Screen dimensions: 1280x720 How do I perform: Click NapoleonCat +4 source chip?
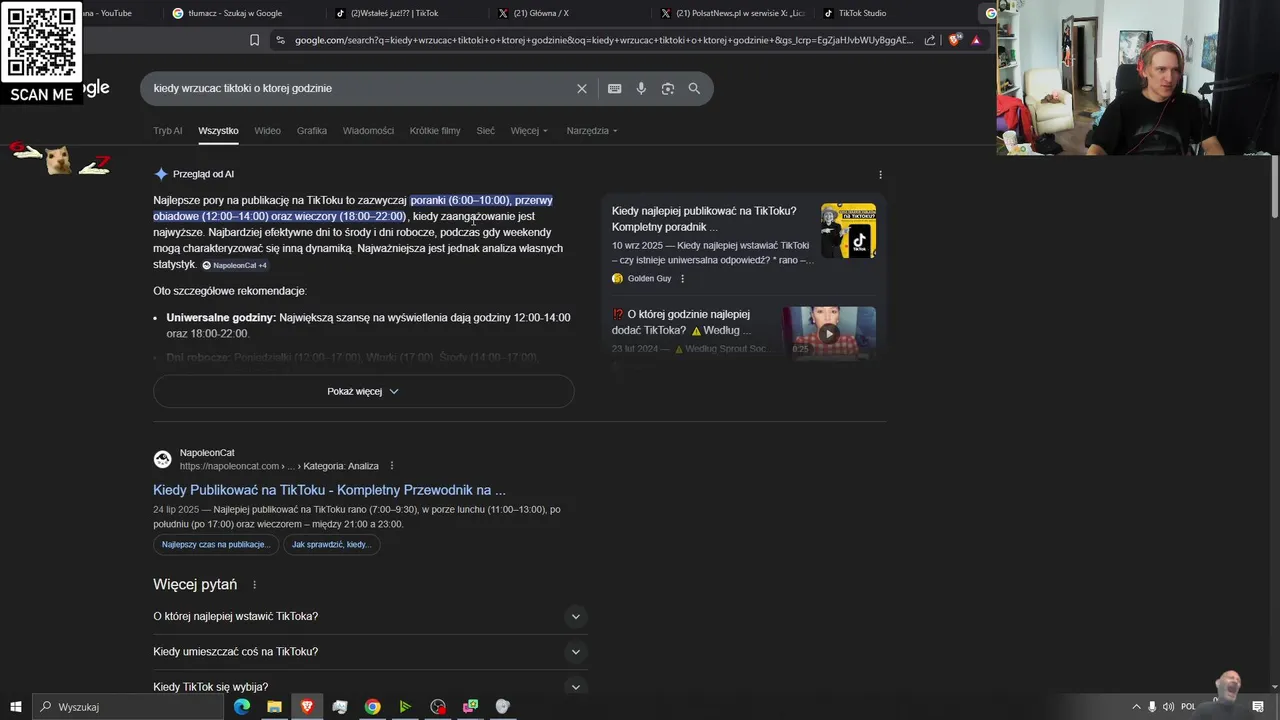tap(235, 265)
